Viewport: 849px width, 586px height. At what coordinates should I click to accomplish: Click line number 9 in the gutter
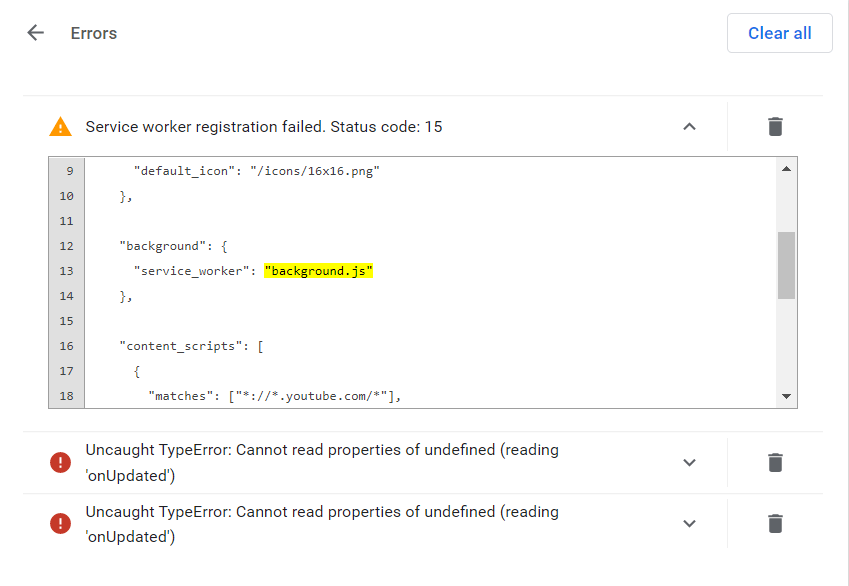point(70,171)
